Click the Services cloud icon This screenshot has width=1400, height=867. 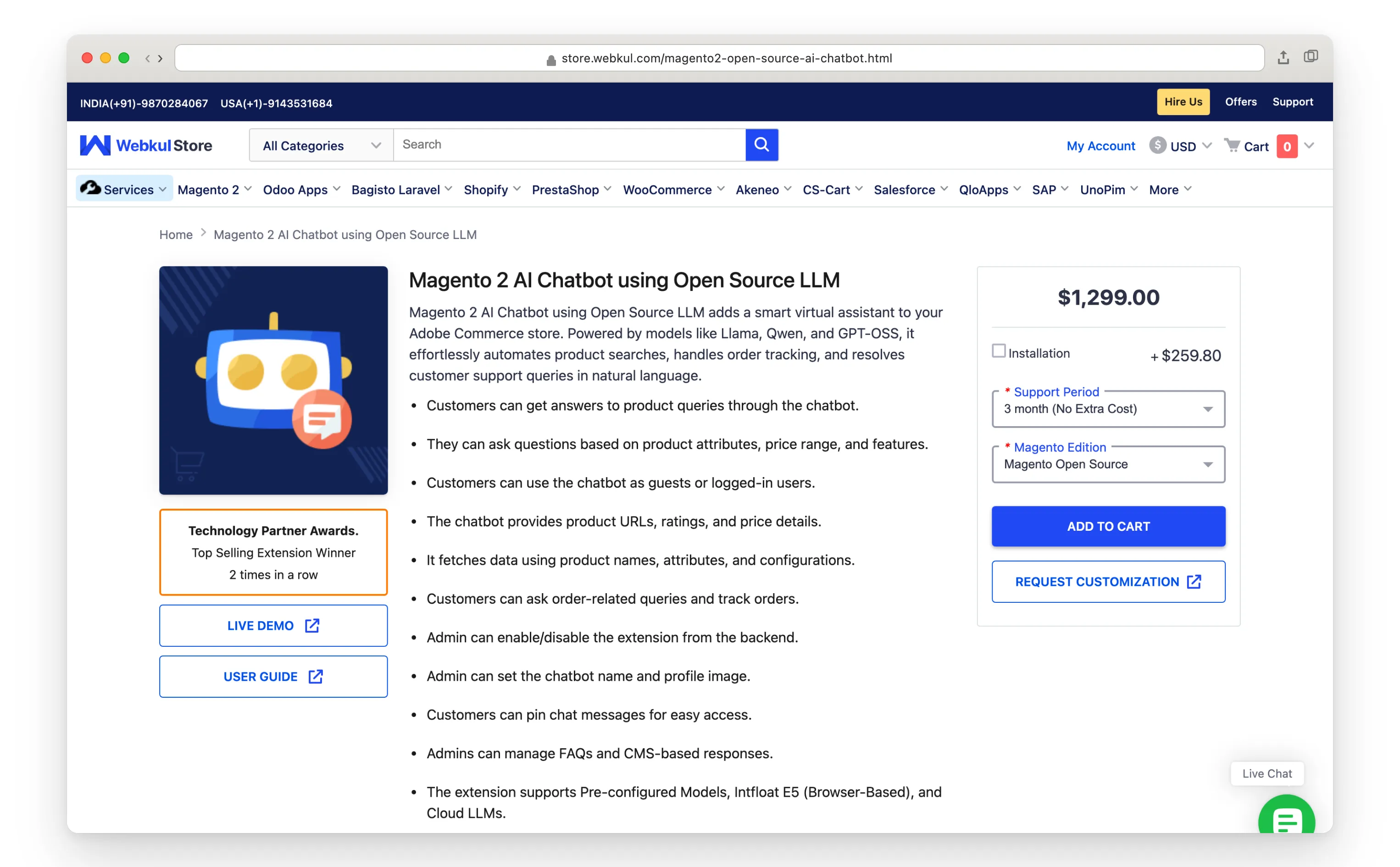[90, 188]
